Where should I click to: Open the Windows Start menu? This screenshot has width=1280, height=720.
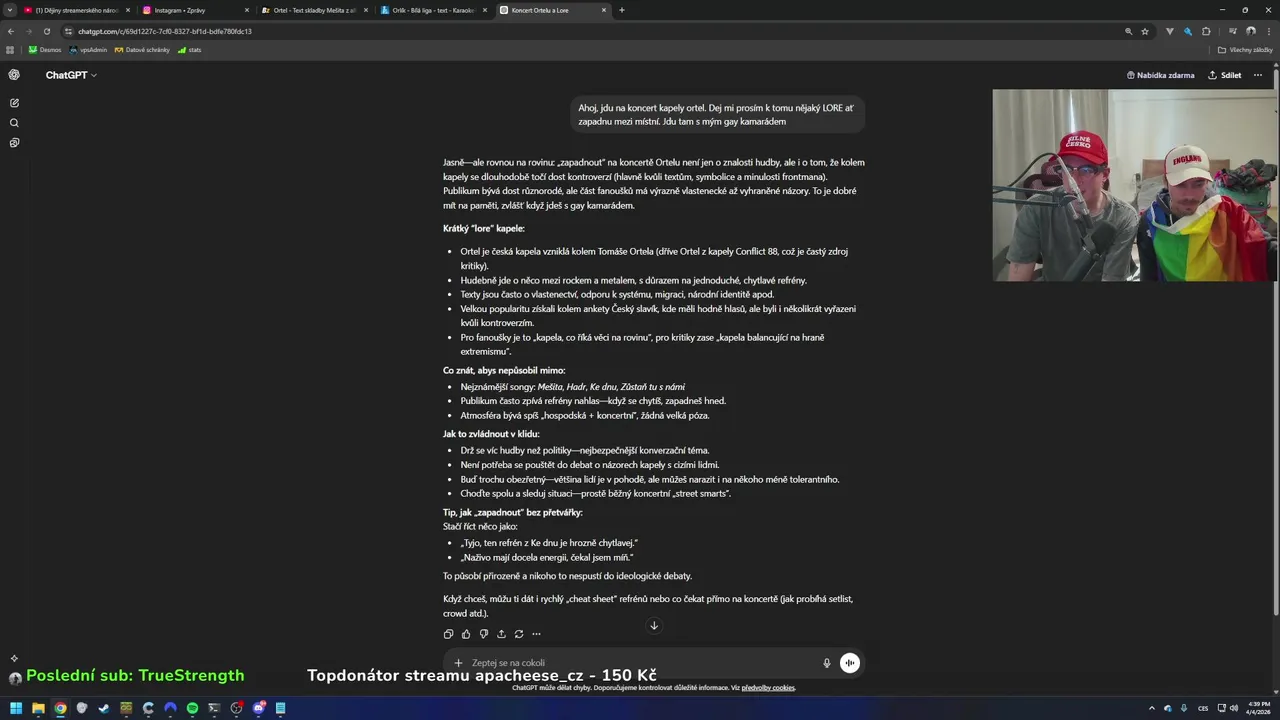pyautogui.click(x=16, y=708)
